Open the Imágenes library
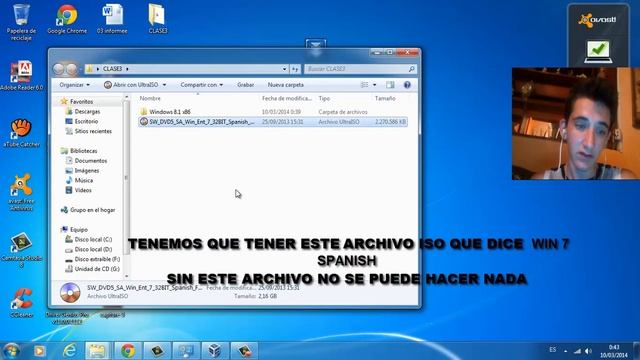The width and height of the screenshot is (640, 360). [87, 170]
